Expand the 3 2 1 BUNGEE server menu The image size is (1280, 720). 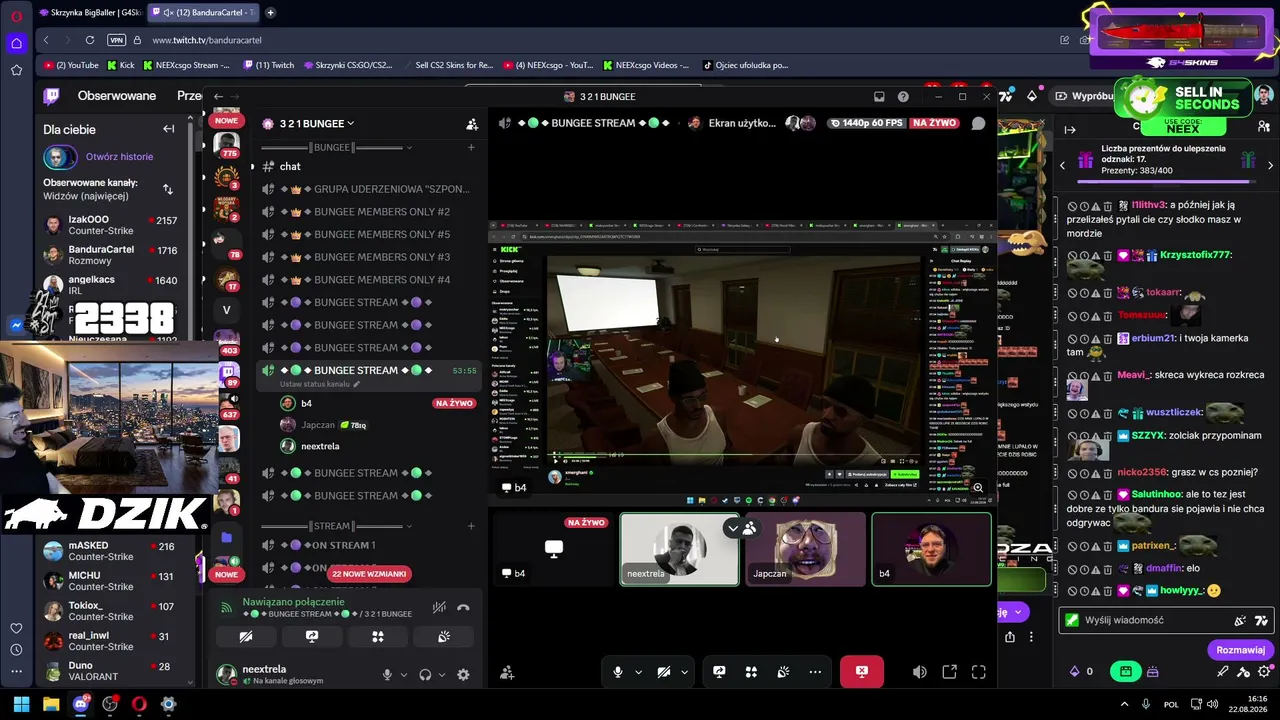316,124
